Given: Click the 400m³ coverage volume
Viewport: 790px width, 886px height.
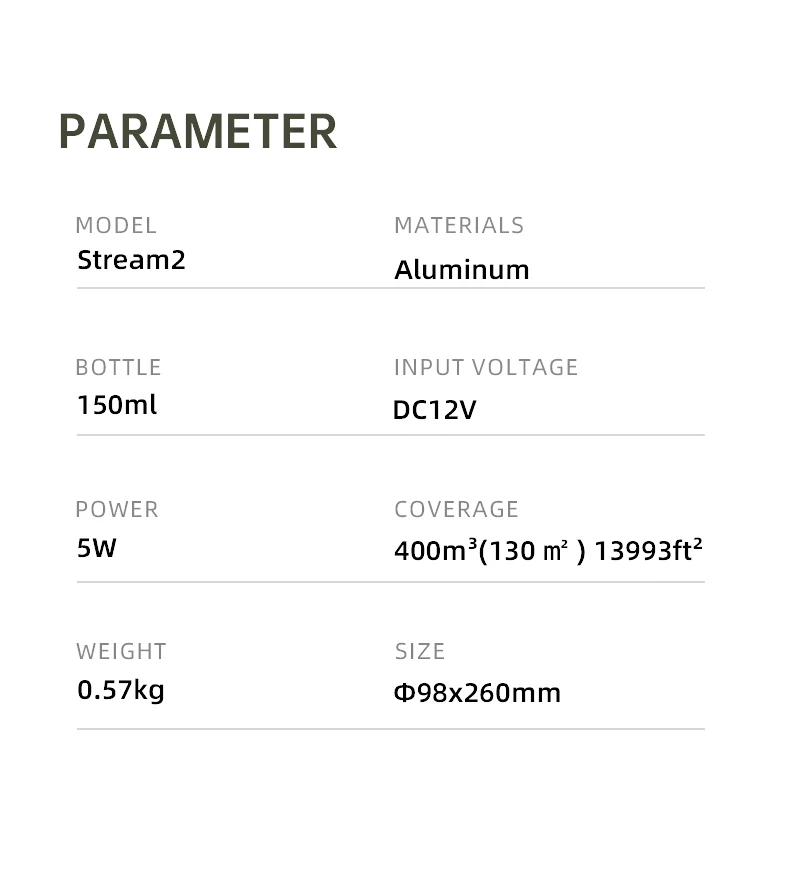Looking at the screenshot, I should pyautogui.click(x=436, y=551).
